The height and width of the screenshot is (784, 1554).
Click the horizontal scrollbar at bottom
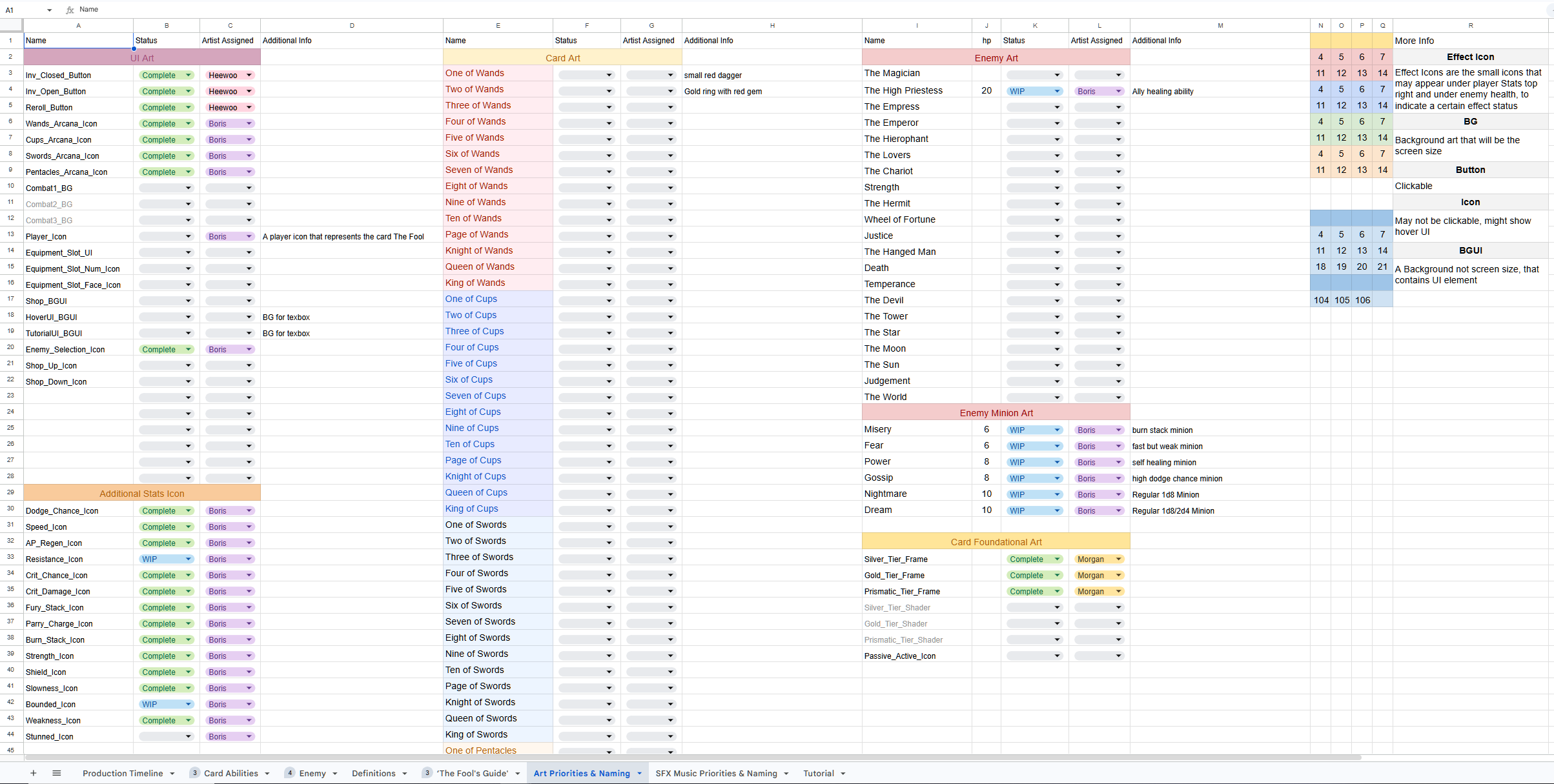[692, 758]
